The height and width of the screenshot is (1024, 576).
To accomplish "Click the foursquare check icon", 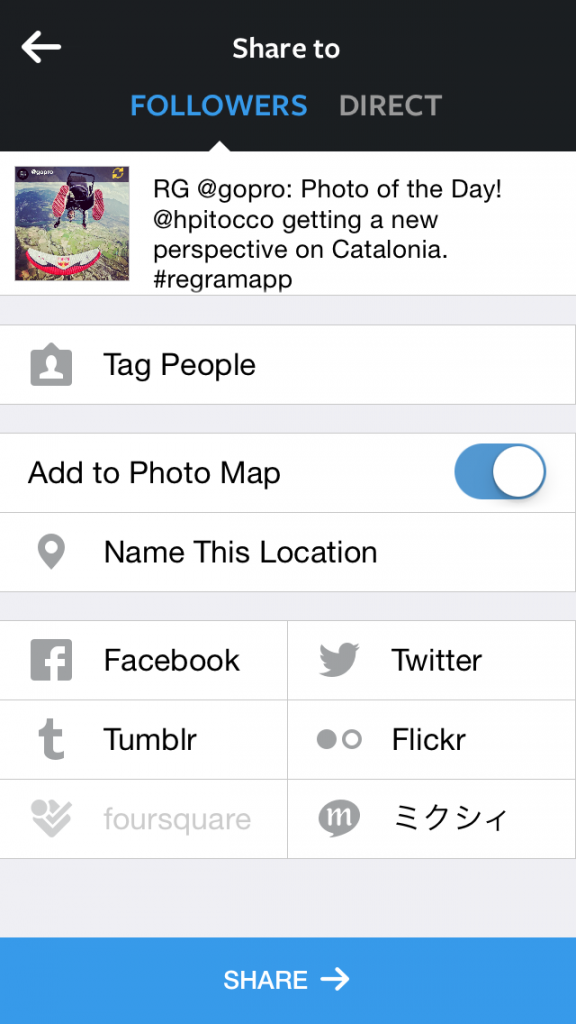I will coord(51,818).
